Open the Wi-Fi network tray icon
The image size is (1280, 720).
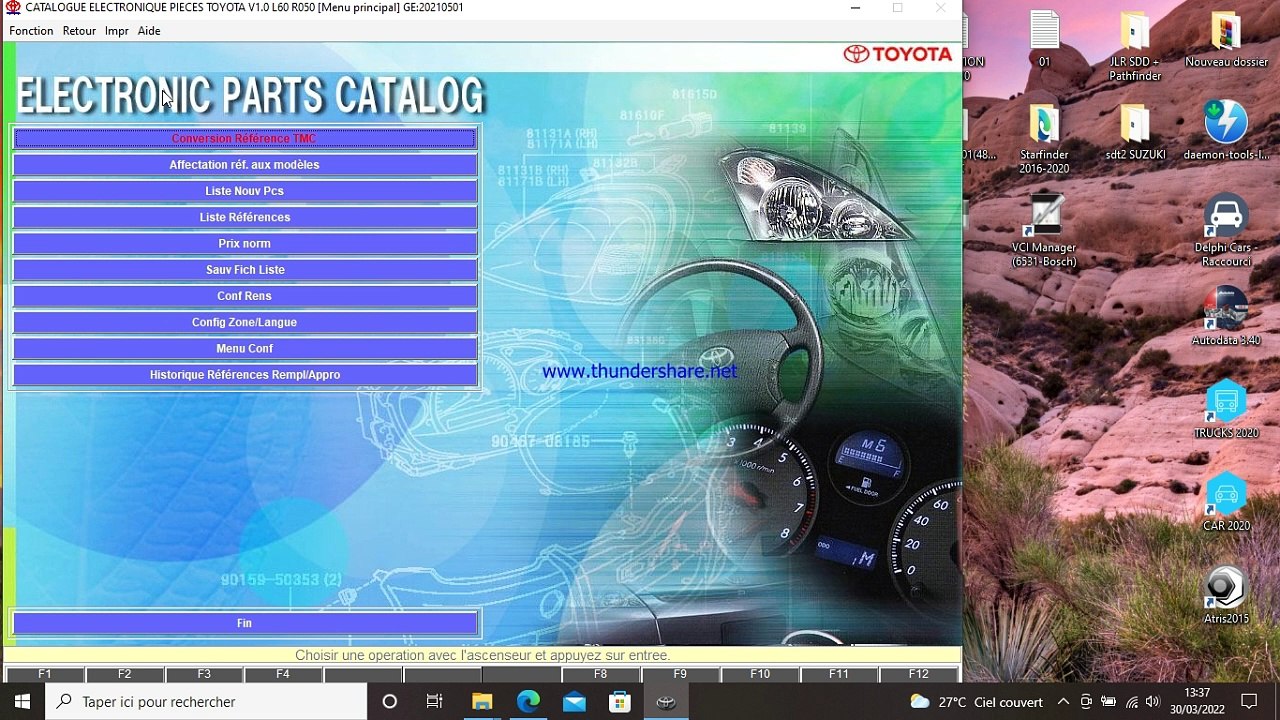[x=1131, y=702]
